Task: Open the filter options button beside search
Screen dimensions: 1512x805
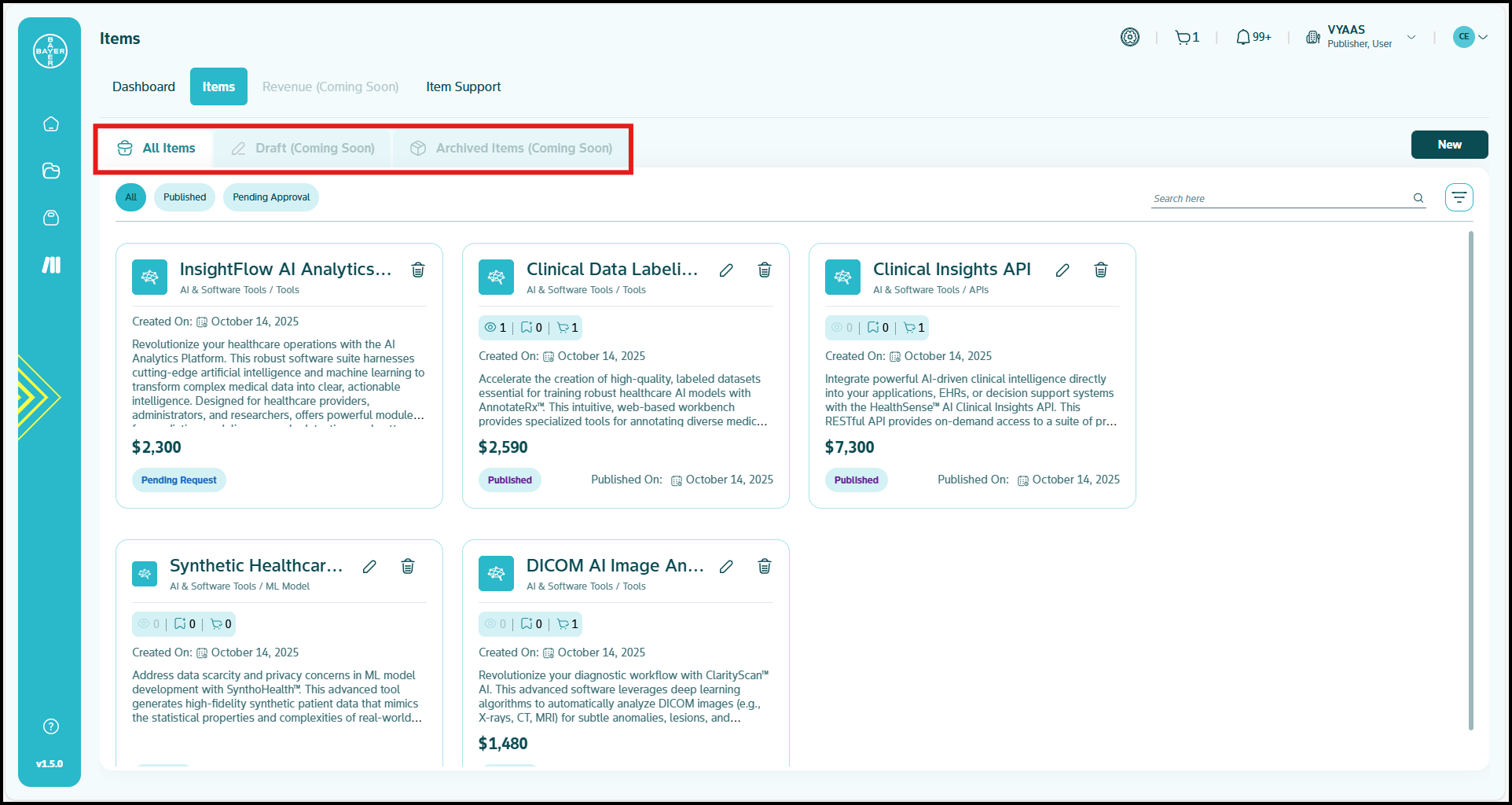Action: point(1459,197)
